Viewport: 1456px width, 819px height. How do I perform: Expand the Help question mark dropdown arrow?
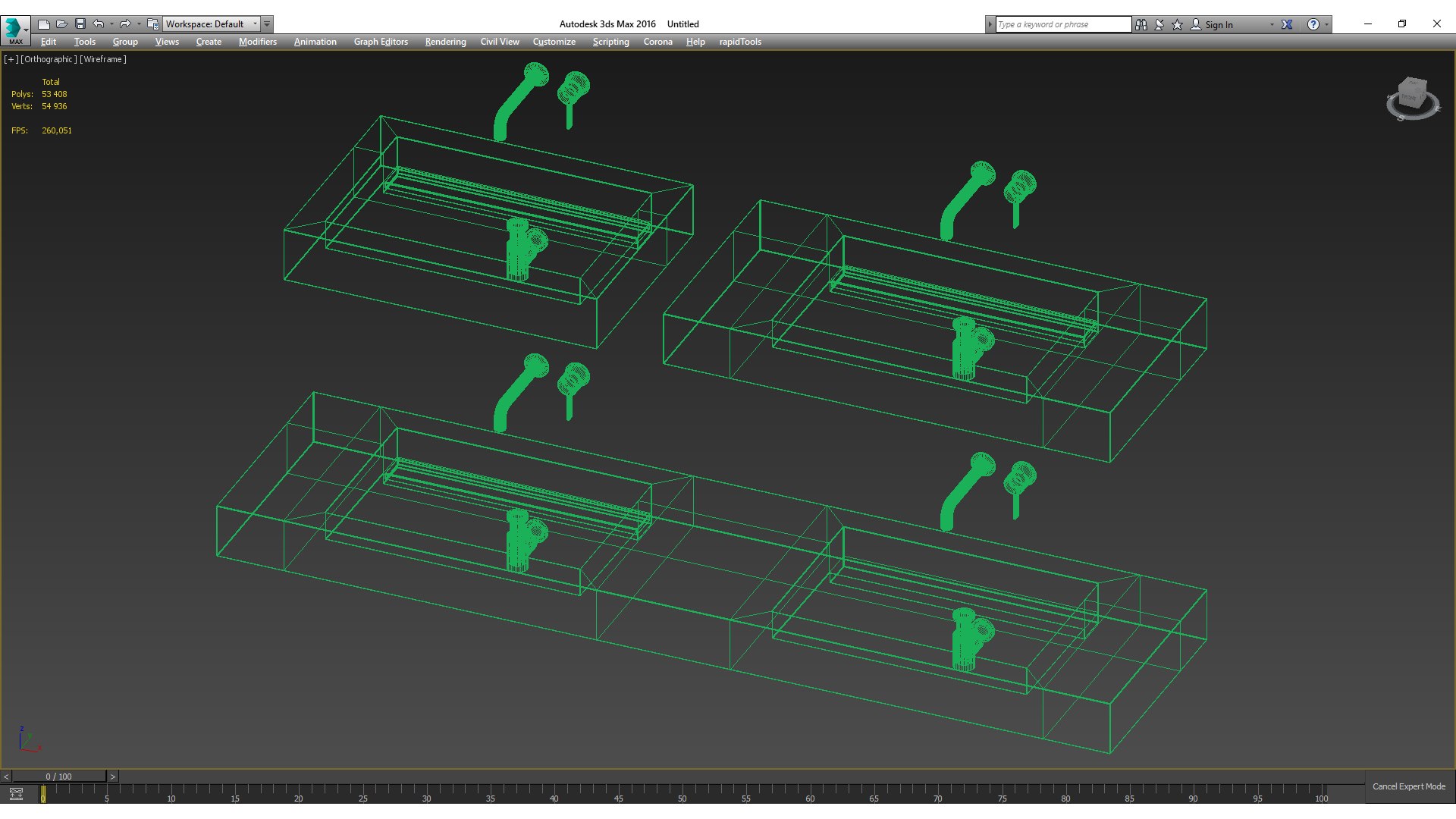(x=1326, y=24)
